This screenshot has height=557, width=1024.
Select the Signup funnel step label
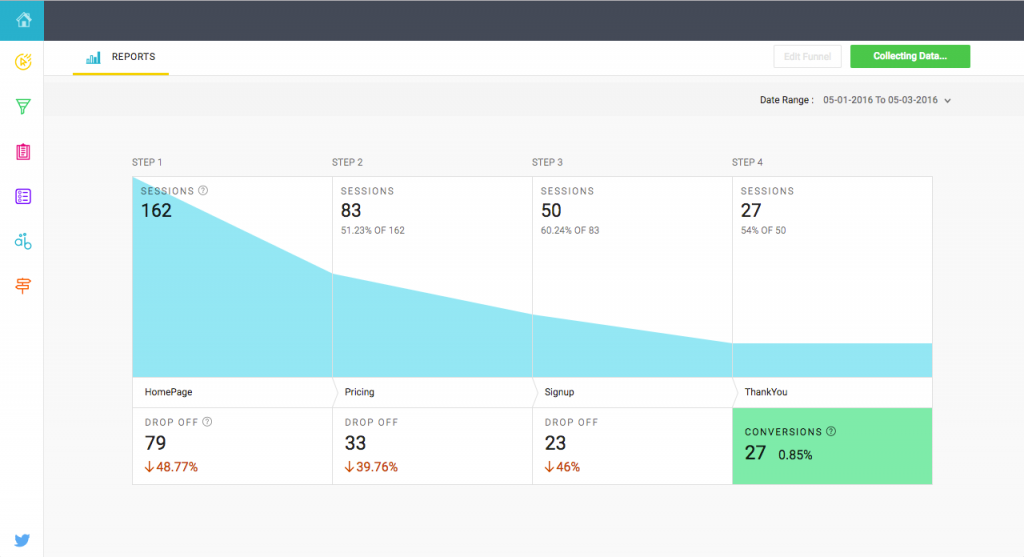pos(560,392)
